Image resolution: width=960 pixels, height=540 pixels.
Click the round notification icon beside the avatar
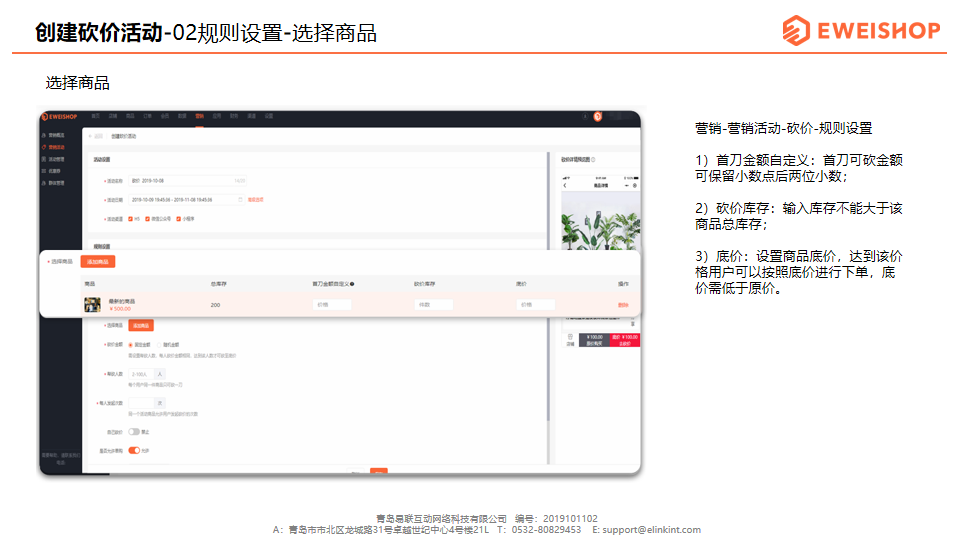pyautogui.click(x=585, y=116)
